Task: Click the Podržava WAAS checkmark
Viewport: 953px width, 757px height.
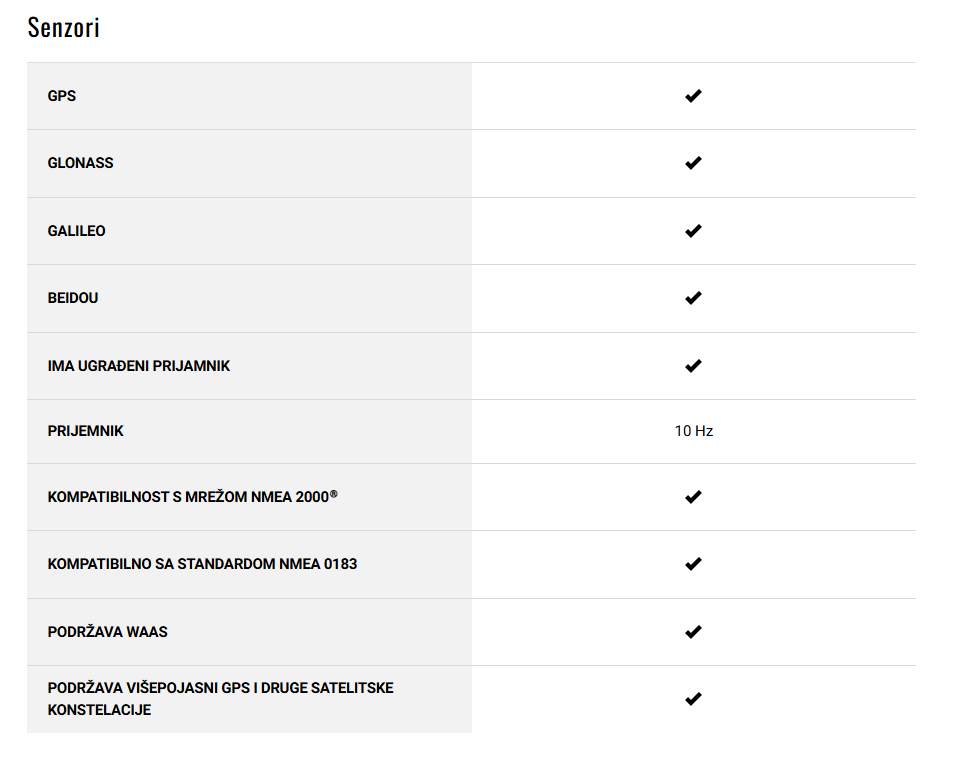Action: (693, 632)
